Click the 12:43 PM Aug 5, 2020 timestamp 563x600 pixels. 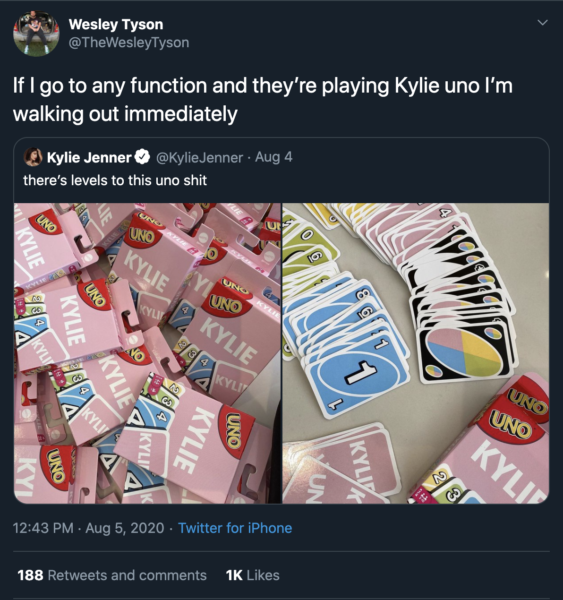tap(88, 528)
